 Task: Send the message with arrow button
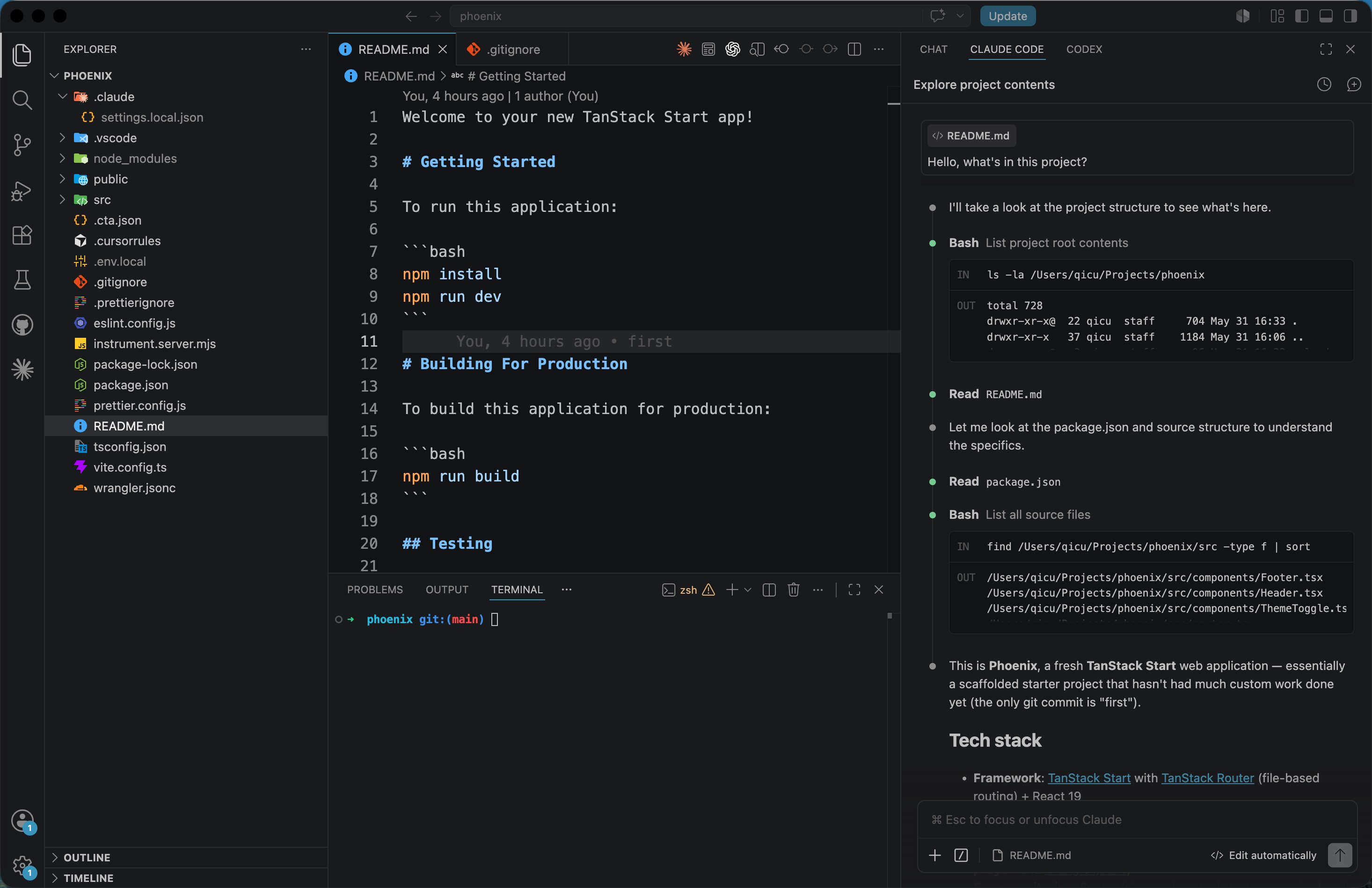coord(1340,855)
